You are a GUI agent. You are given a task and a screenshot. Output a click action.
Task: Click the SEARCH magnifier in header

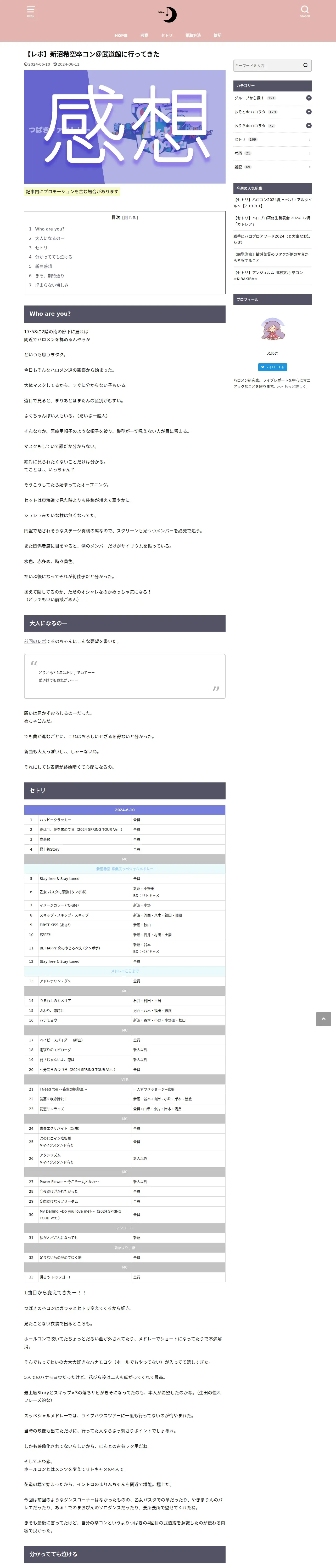[305, 11]
